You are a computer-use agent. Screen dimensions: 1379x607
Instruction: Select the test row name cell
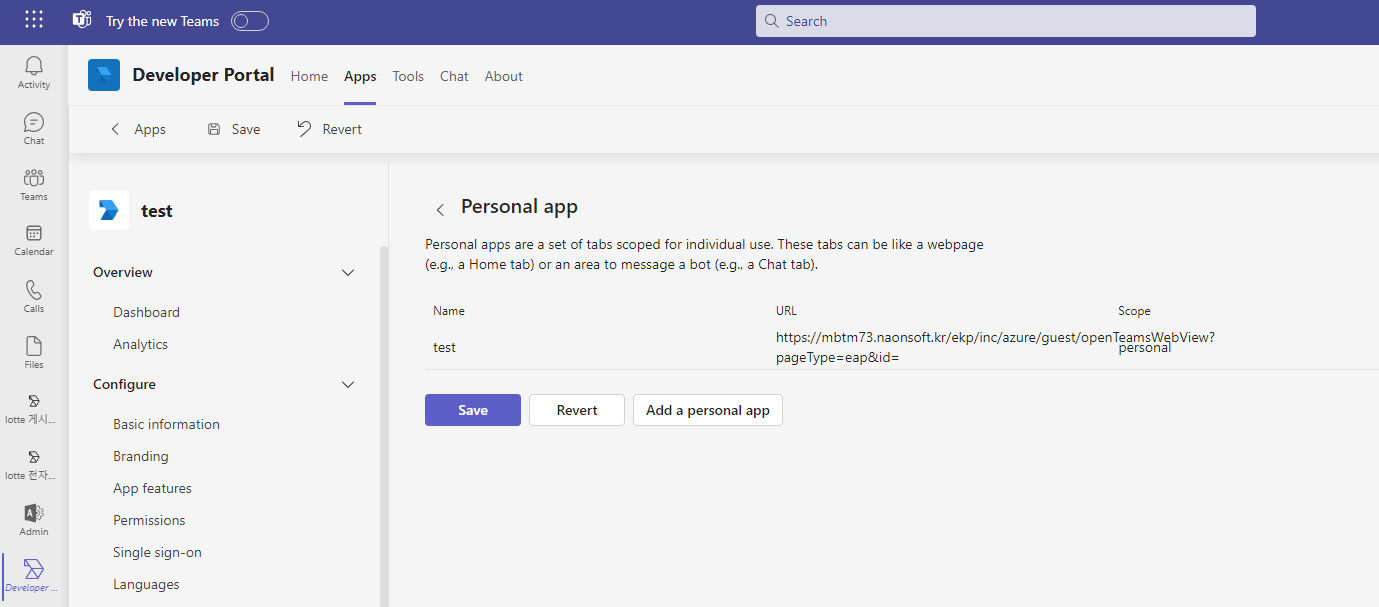pos(444,347)
